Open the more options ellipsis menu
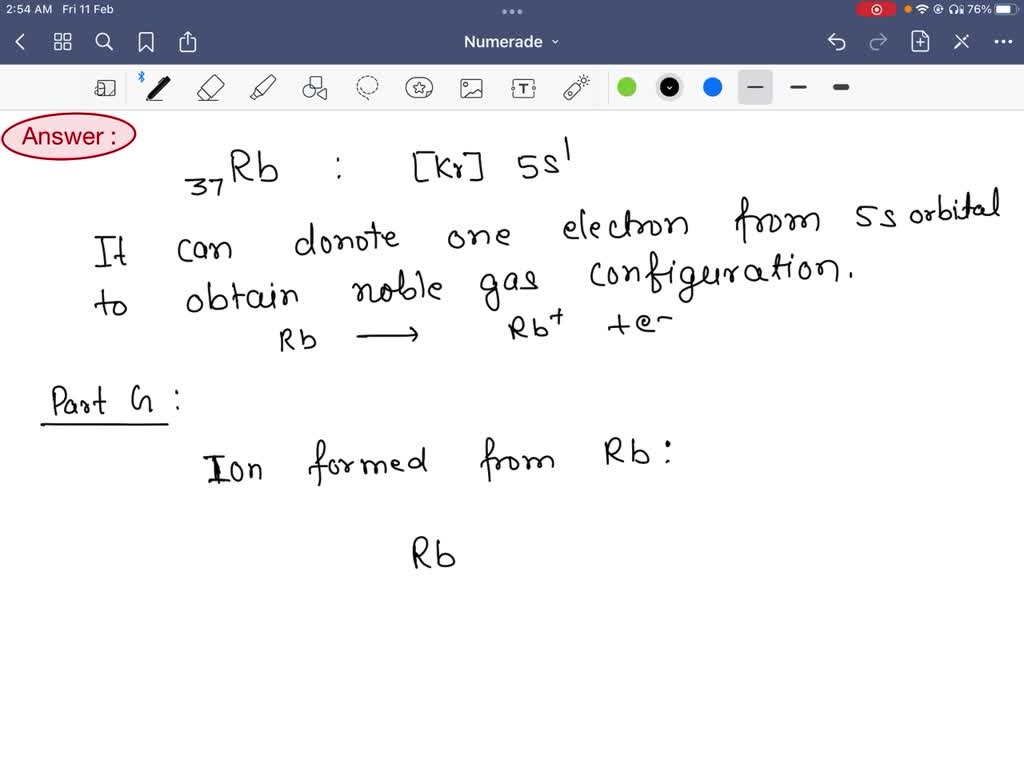 pyautogui.click(x=1004, y=42)
